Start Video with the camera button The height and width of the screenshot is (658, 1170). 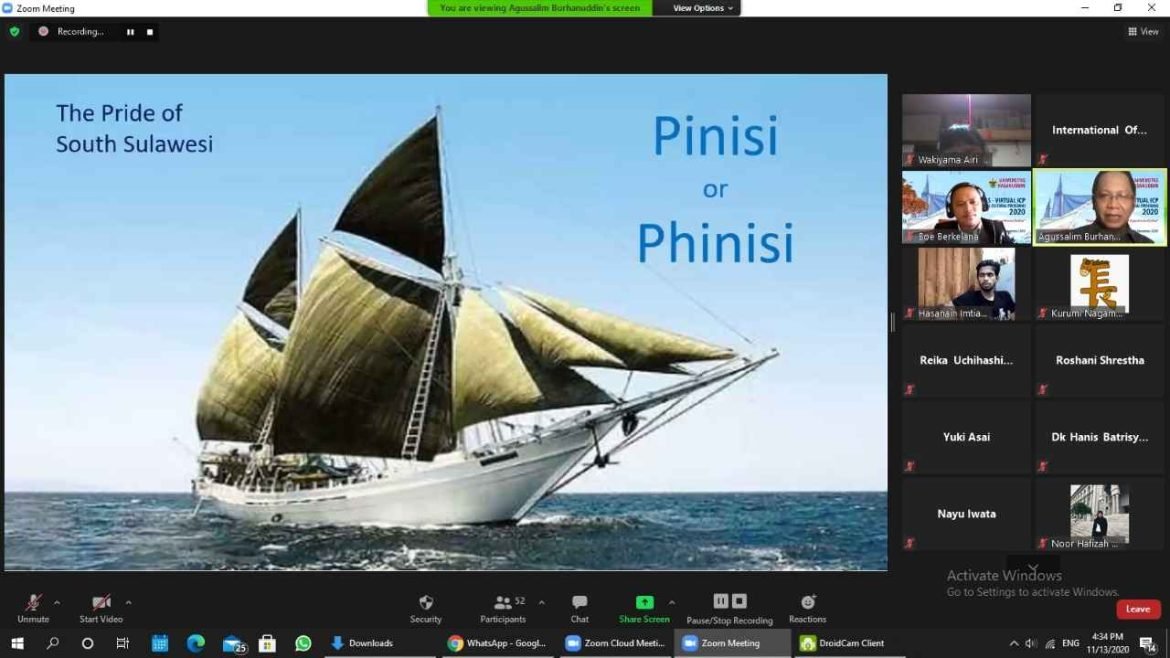(101, 603)
